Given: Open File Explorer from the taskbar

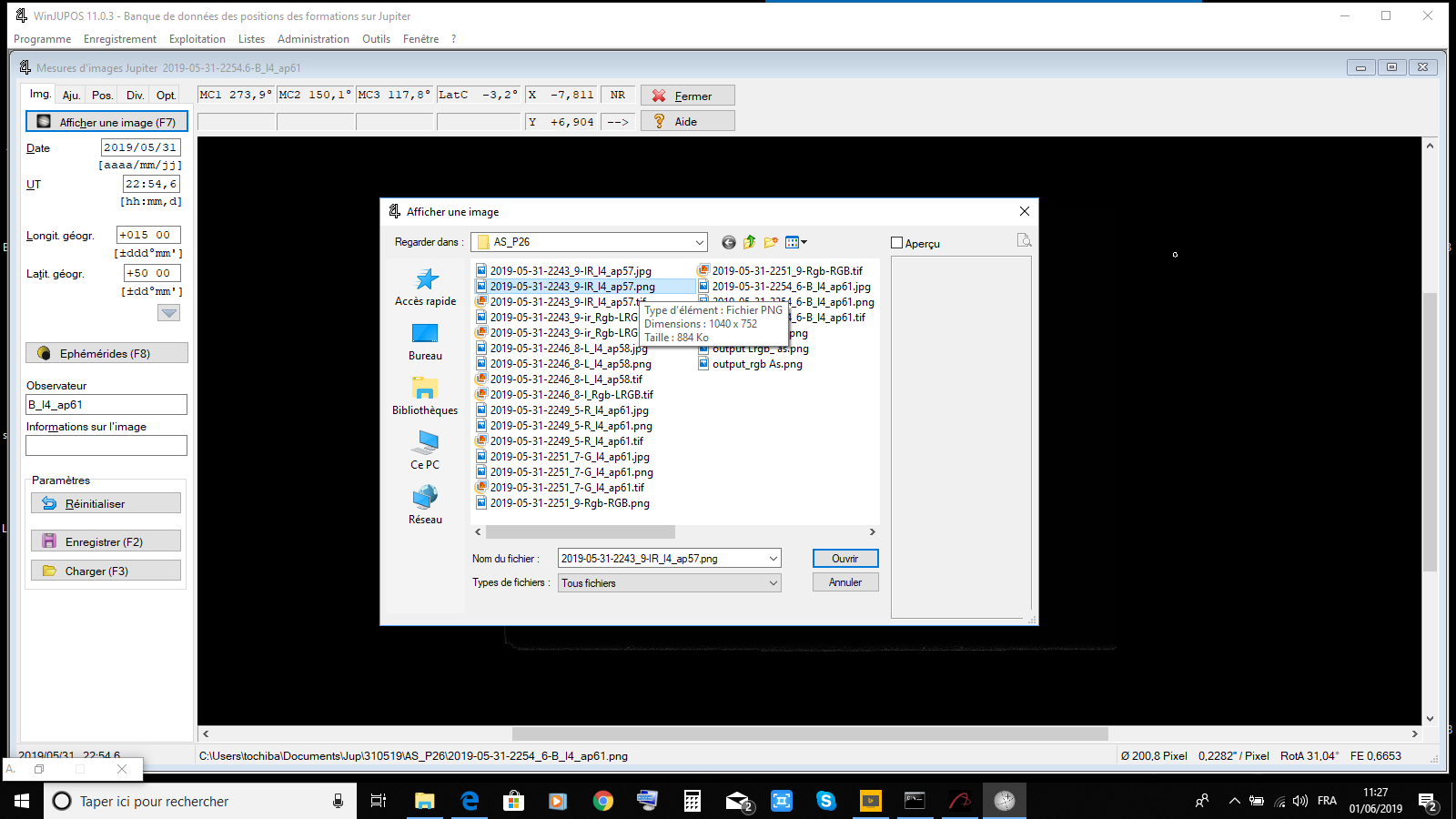Looking at the screenshot, I should point(425,801).
